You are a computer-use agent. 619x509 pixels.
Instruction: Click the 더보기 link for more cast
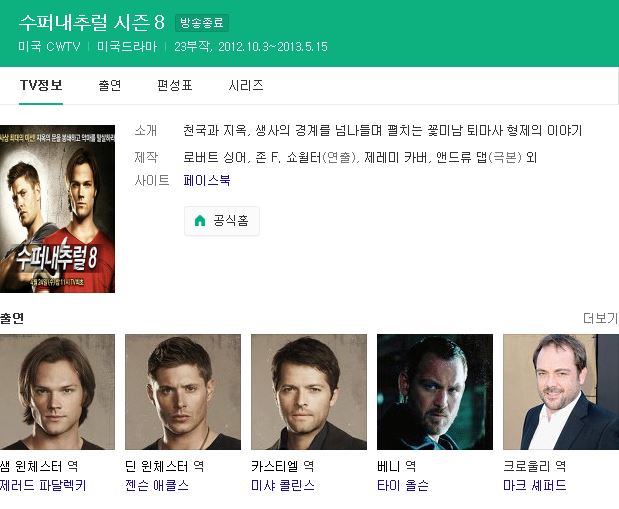pos(600,318)
